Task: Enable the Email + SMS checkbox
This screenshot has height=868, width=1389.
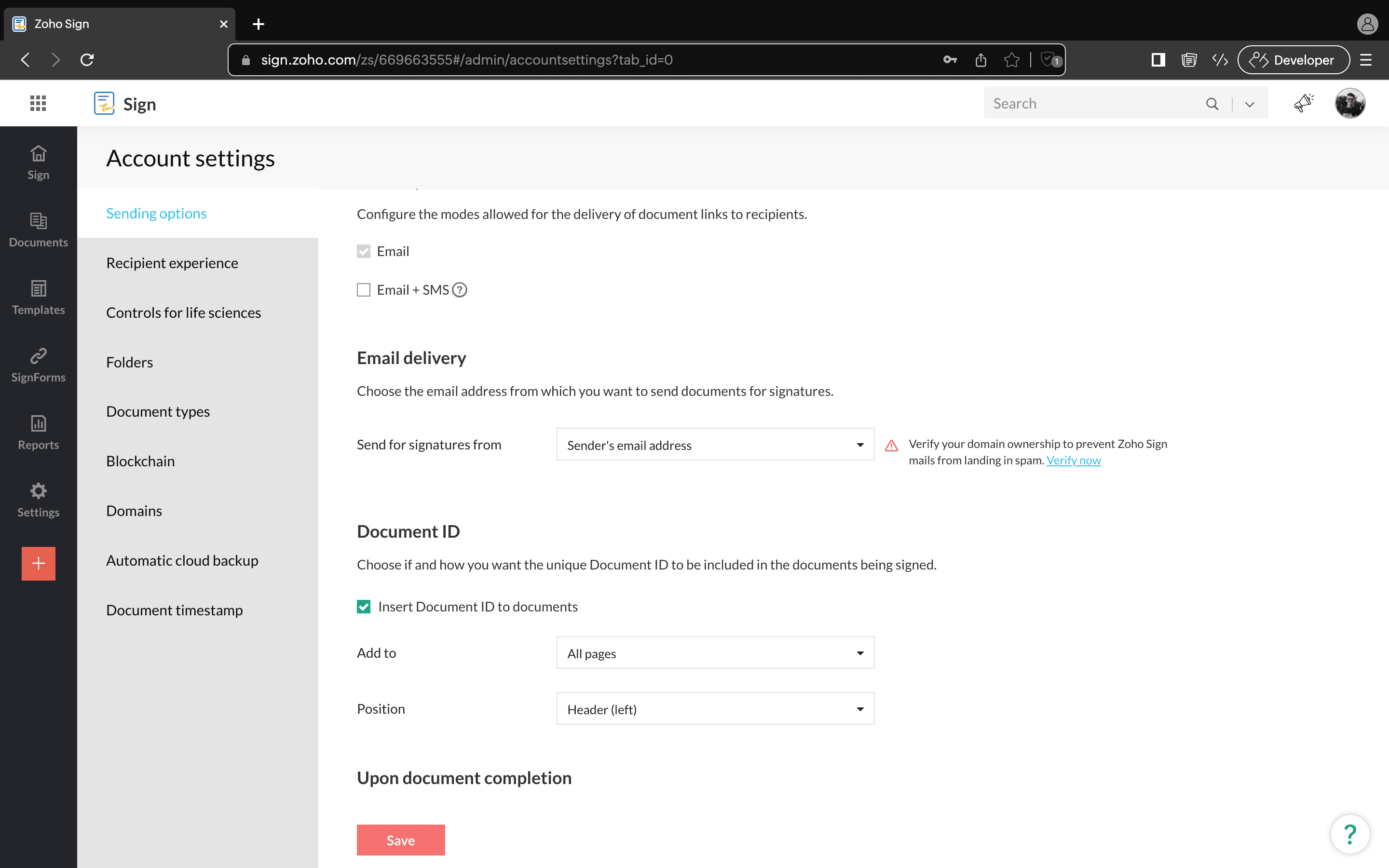Action: pyautogui.click(x=363, y=290)
